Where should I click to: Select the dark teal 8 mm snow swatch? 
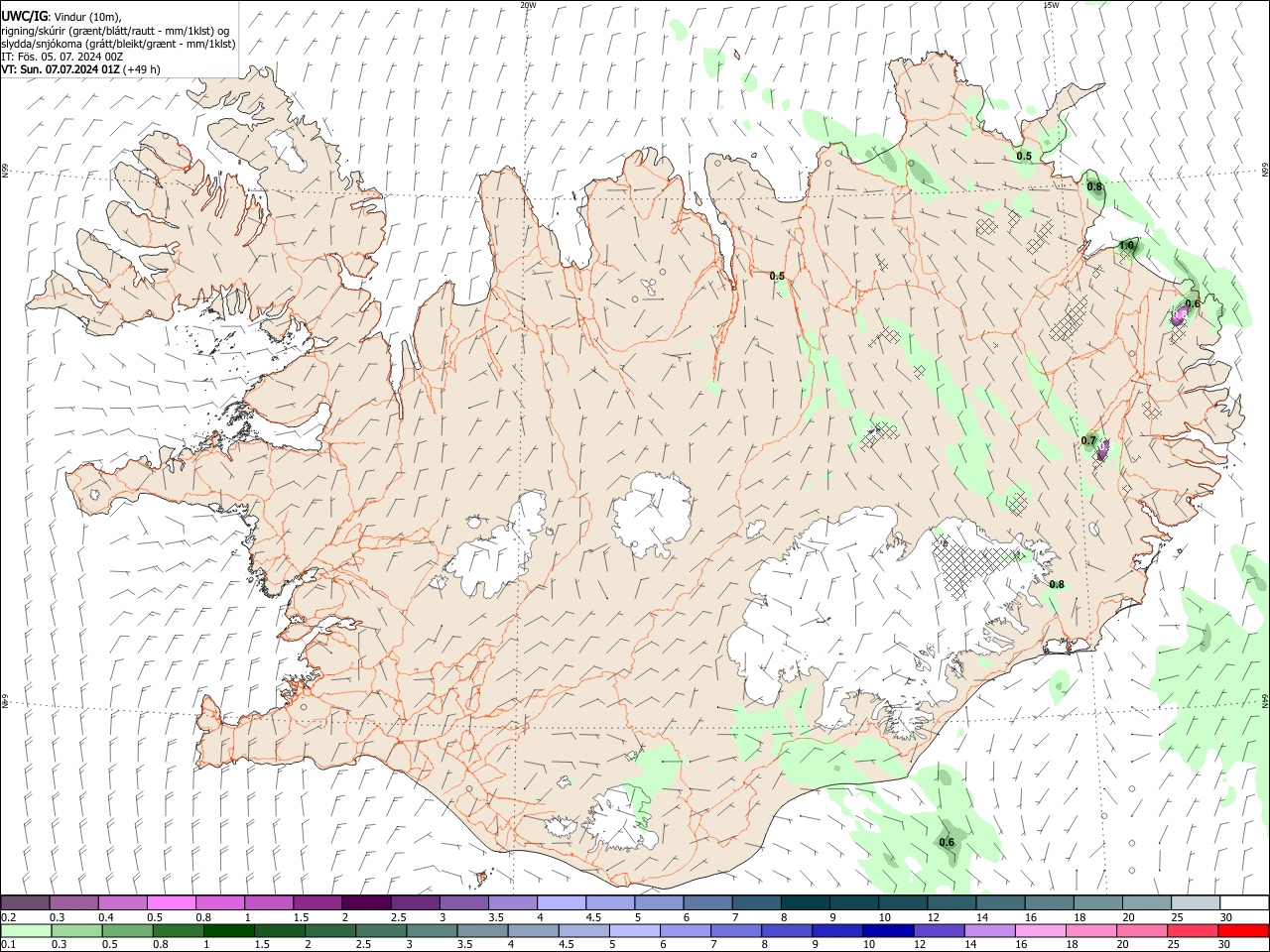click(x=805, y=902)
